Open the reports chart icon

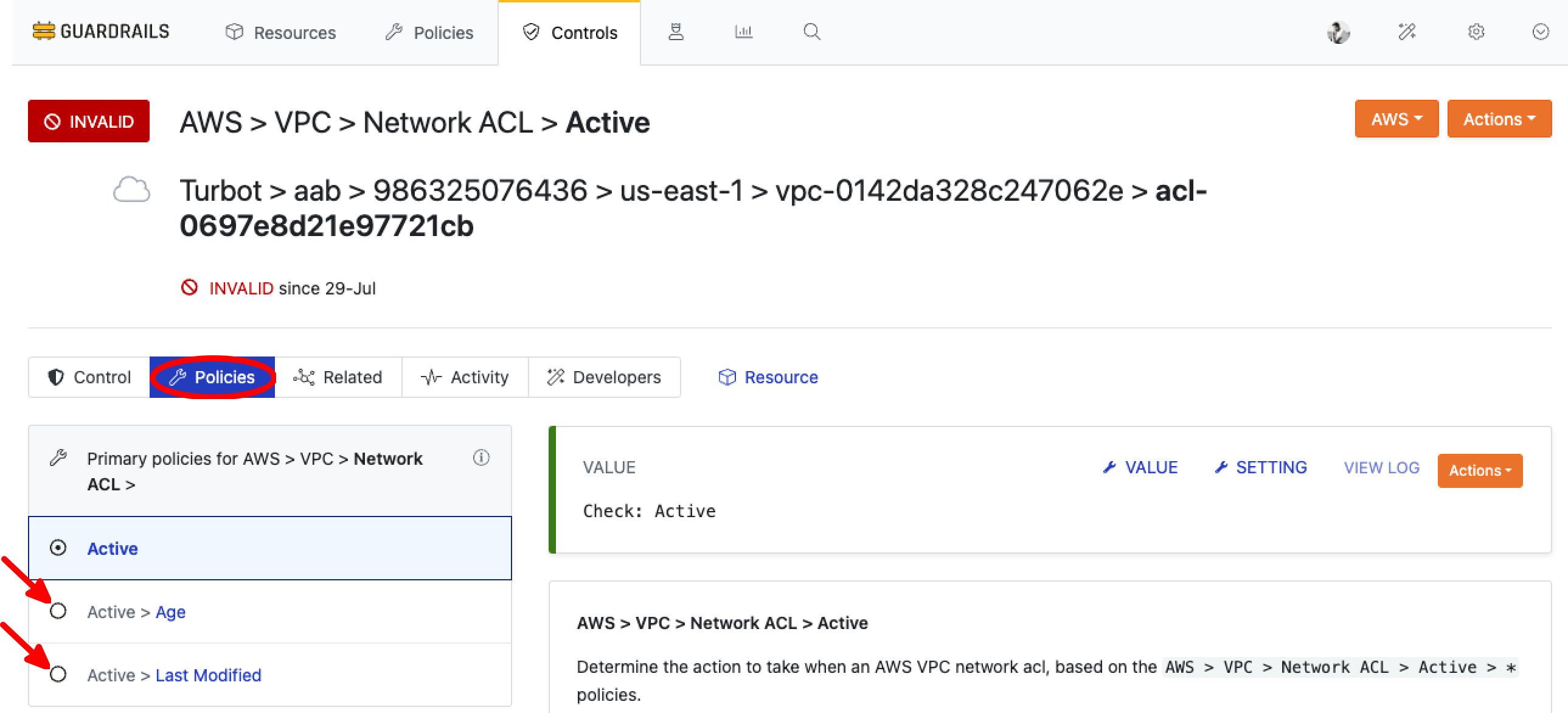[743, 32]
